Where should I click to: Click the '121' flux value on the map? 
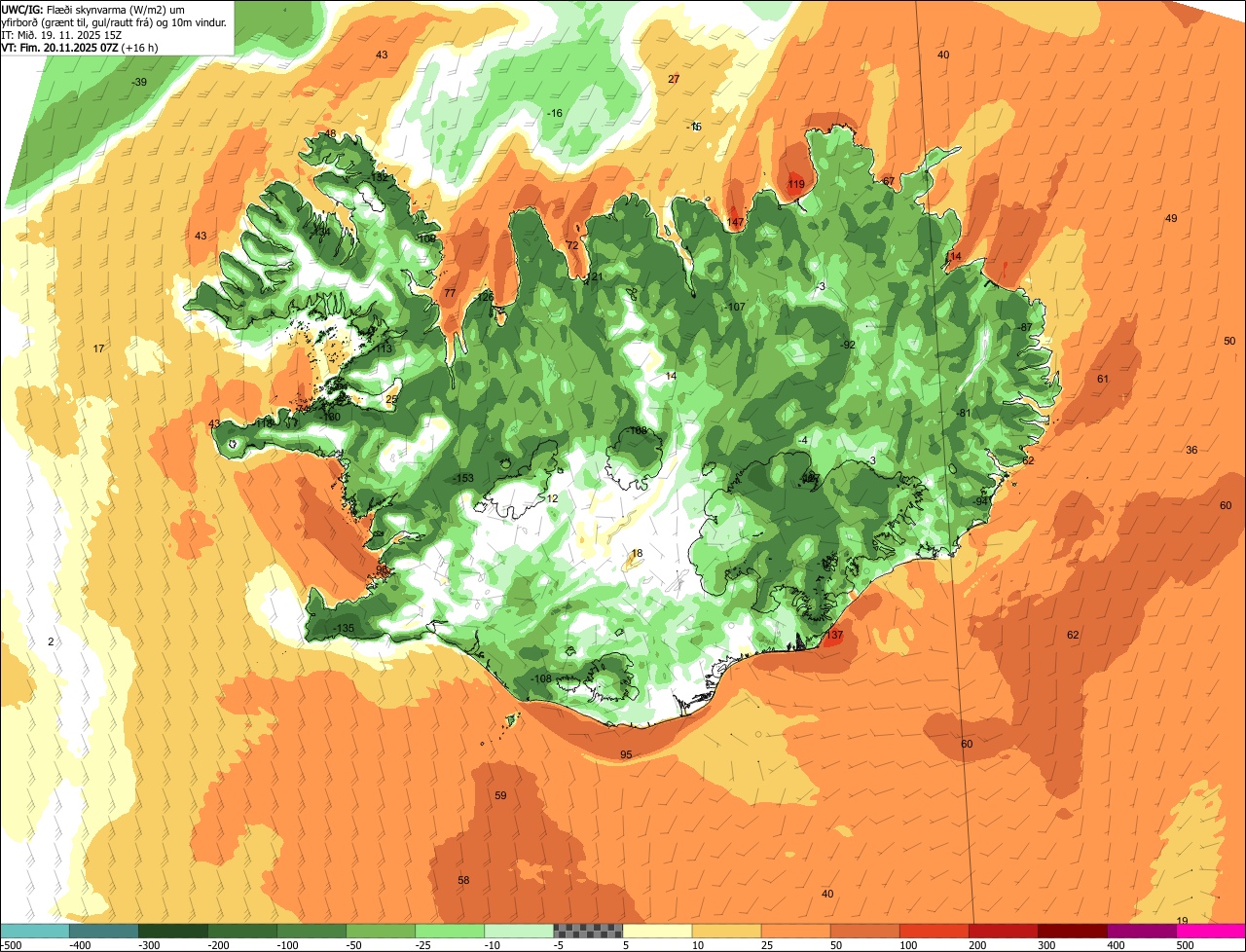(x=595, y=277)
